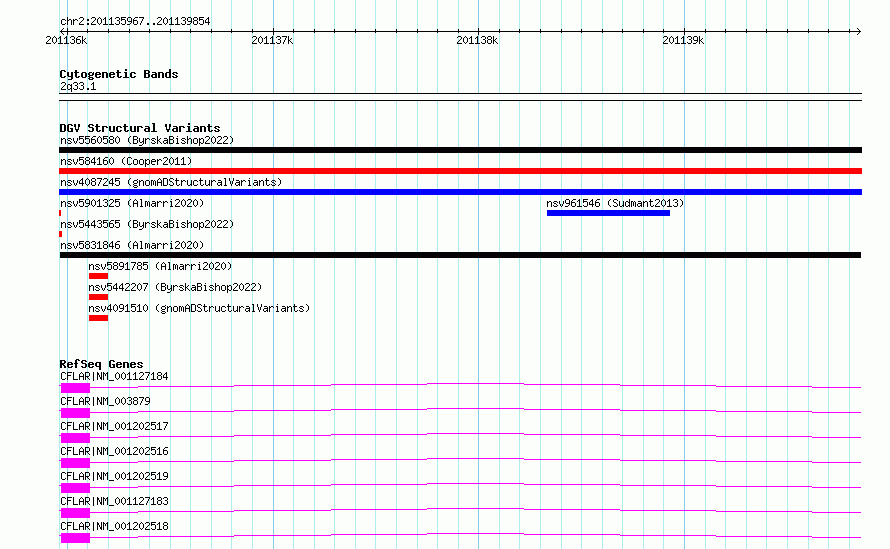
Task: Open CFLAR|NM_001202516 transcript label
Action: [114, 451]
